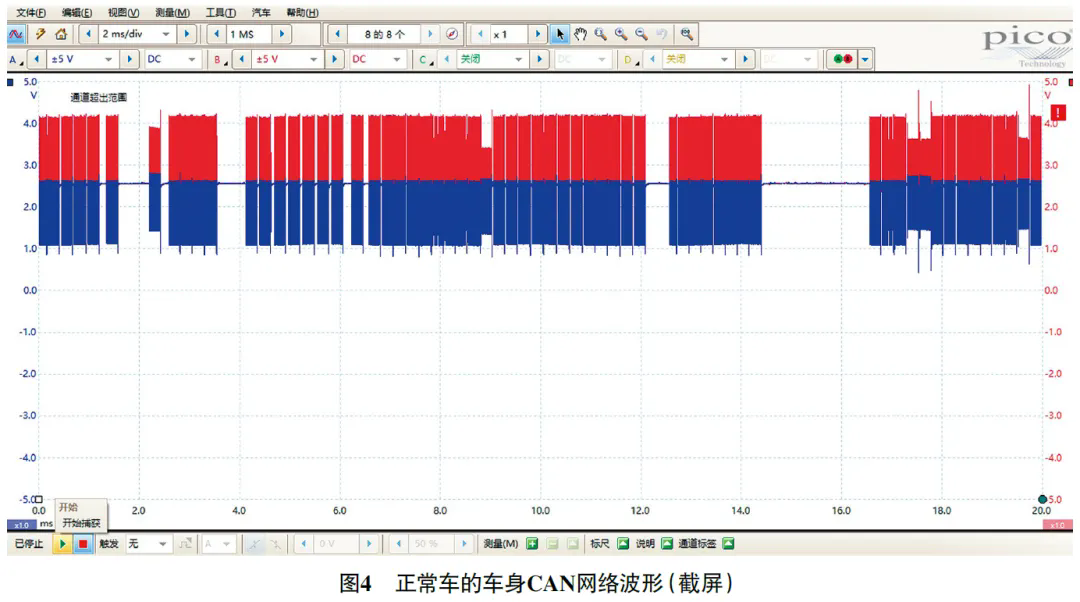Stop capture with red stop button
1080x602 pixels.
coord(83,544)
